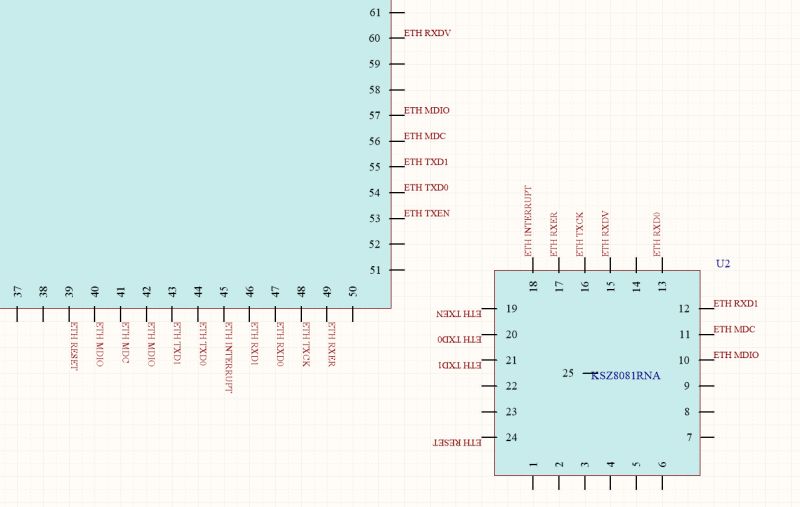Select the mirrored ETH TXEN label at U2 pin 19
The height and width of the screenshot is (507, 800).
pyautogui.click(x=459, y=314)
